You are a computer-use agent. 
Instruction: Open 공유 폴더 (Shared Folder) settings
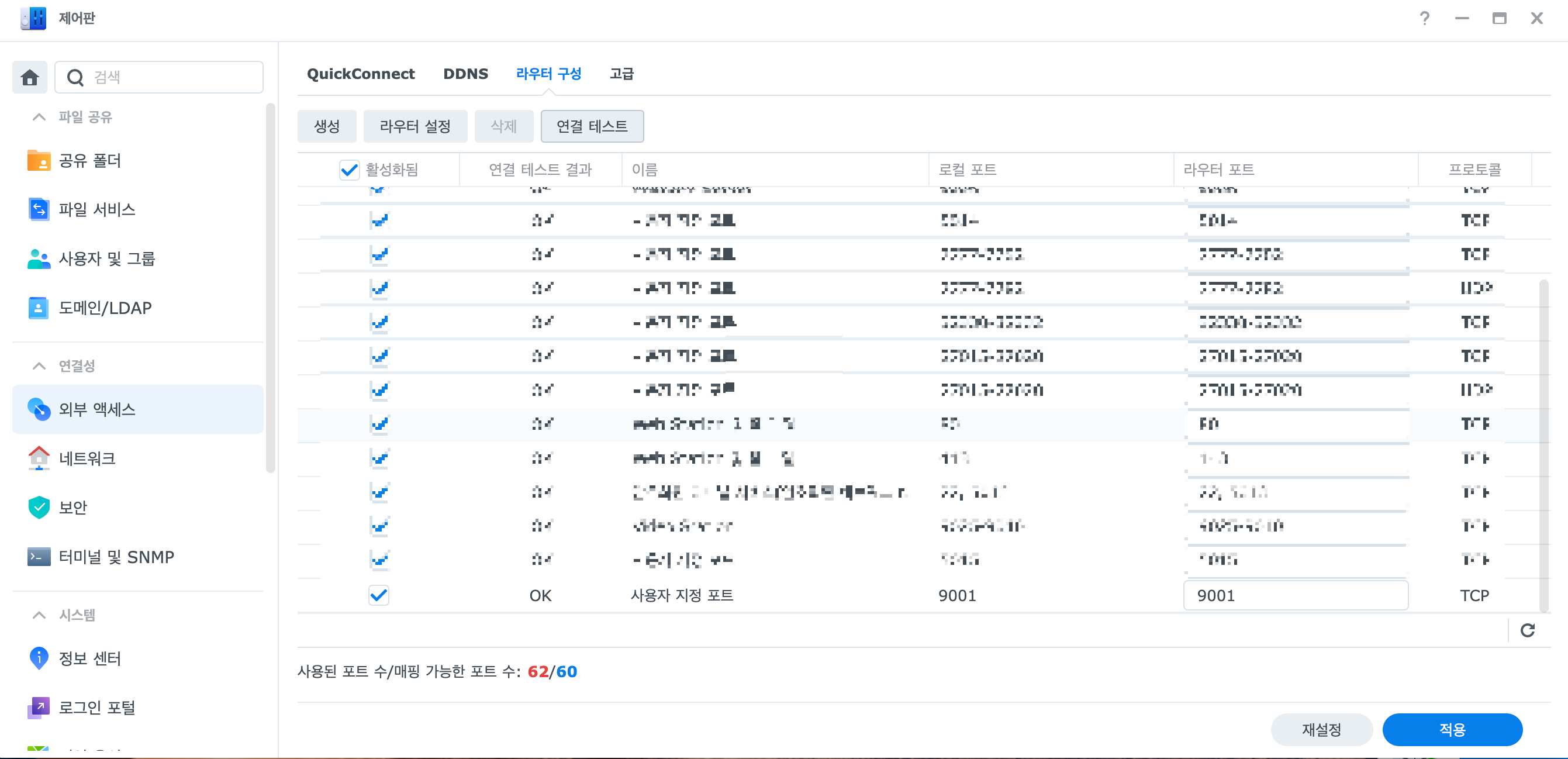89,161
